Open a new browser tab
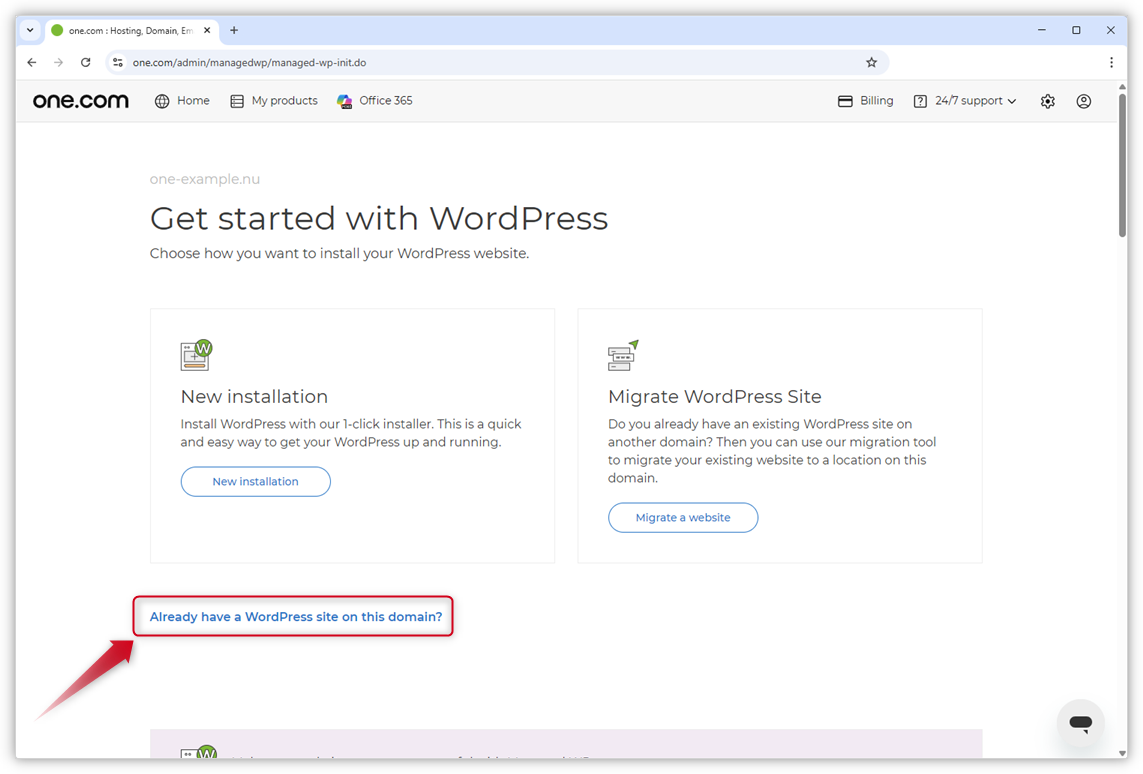This screenshot has height=774, width=1143. (234, 31)
